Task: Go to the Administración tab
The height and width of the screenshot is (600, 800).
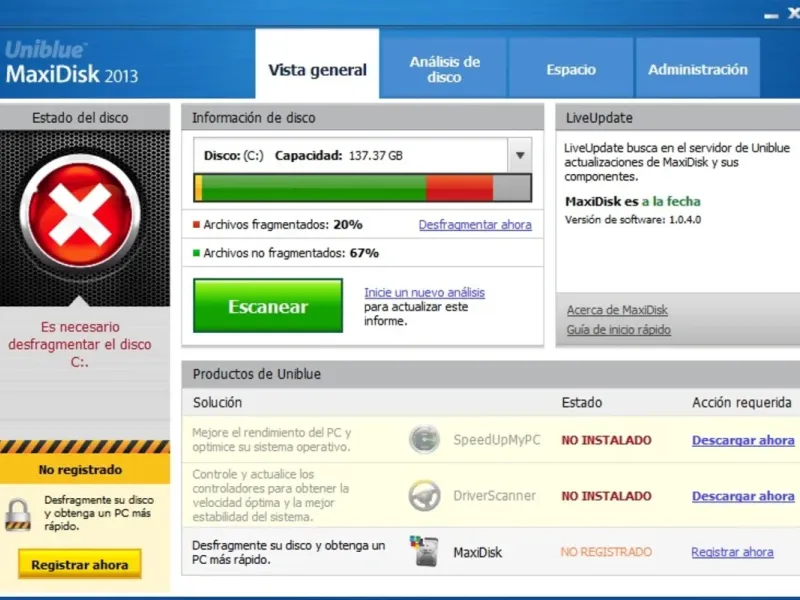Action: [697, 68]
